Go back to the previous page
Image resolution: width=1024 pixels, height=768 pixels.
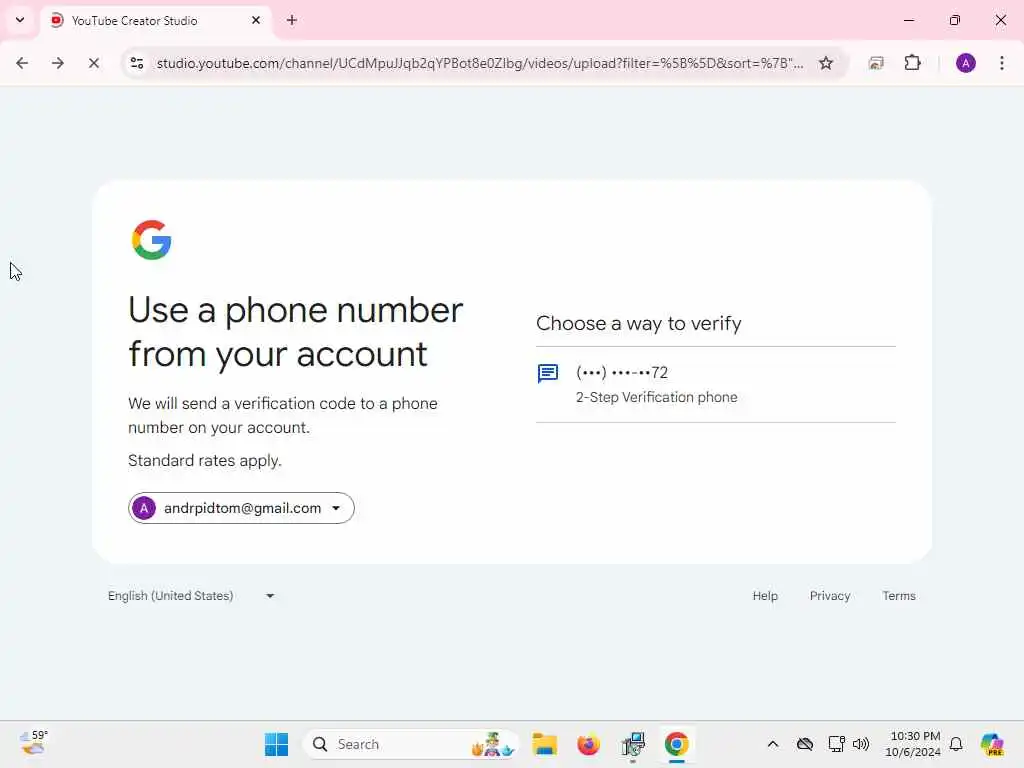[x=22, y=63]
